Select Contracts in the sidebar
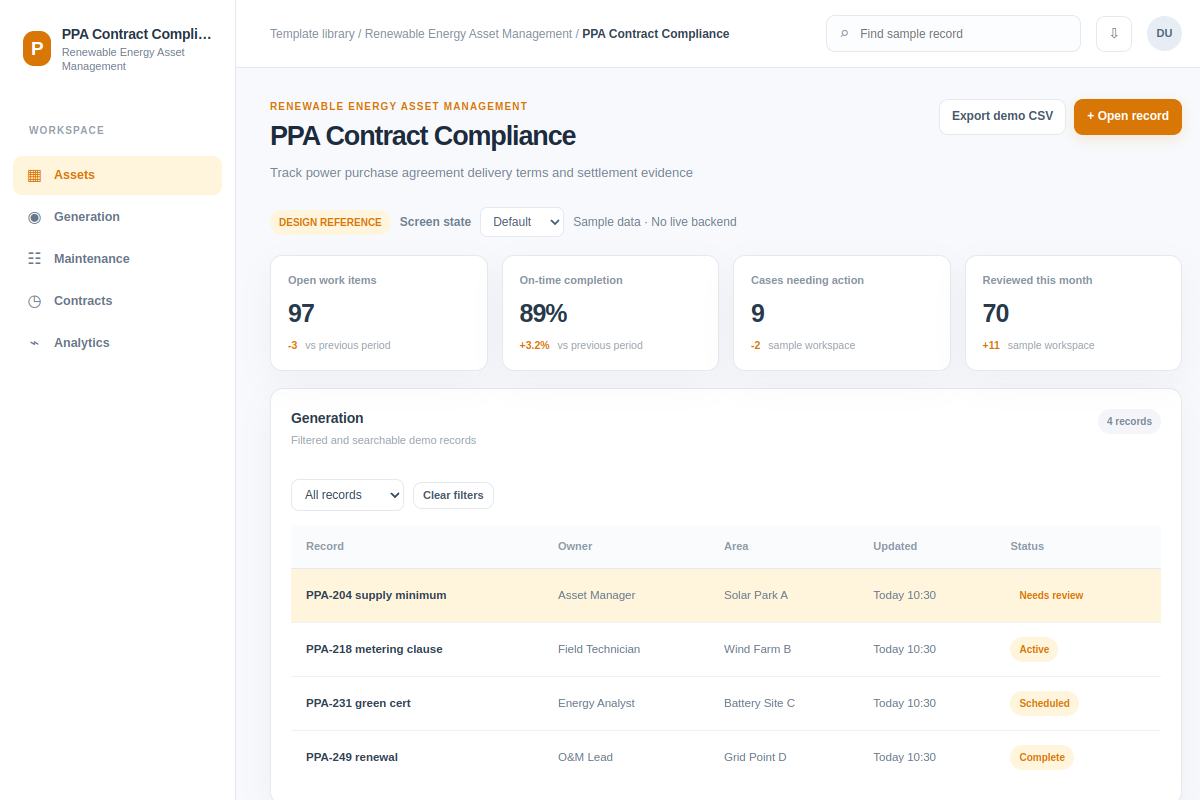The width and height of the screenshot is (1200, 800). (x=117, y=301)
